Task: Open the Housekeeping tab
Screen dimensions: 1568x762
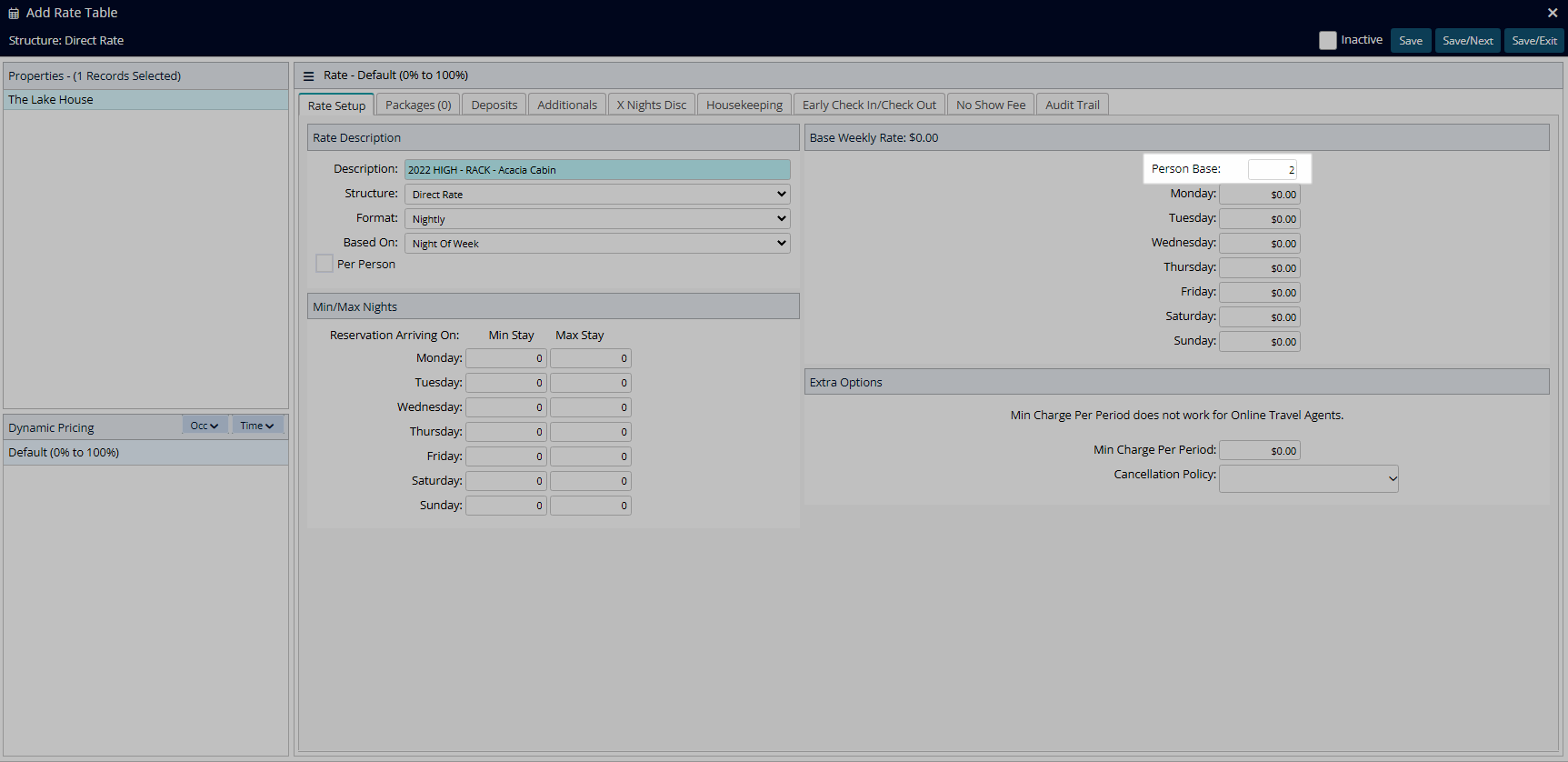Action: point(744,105)
